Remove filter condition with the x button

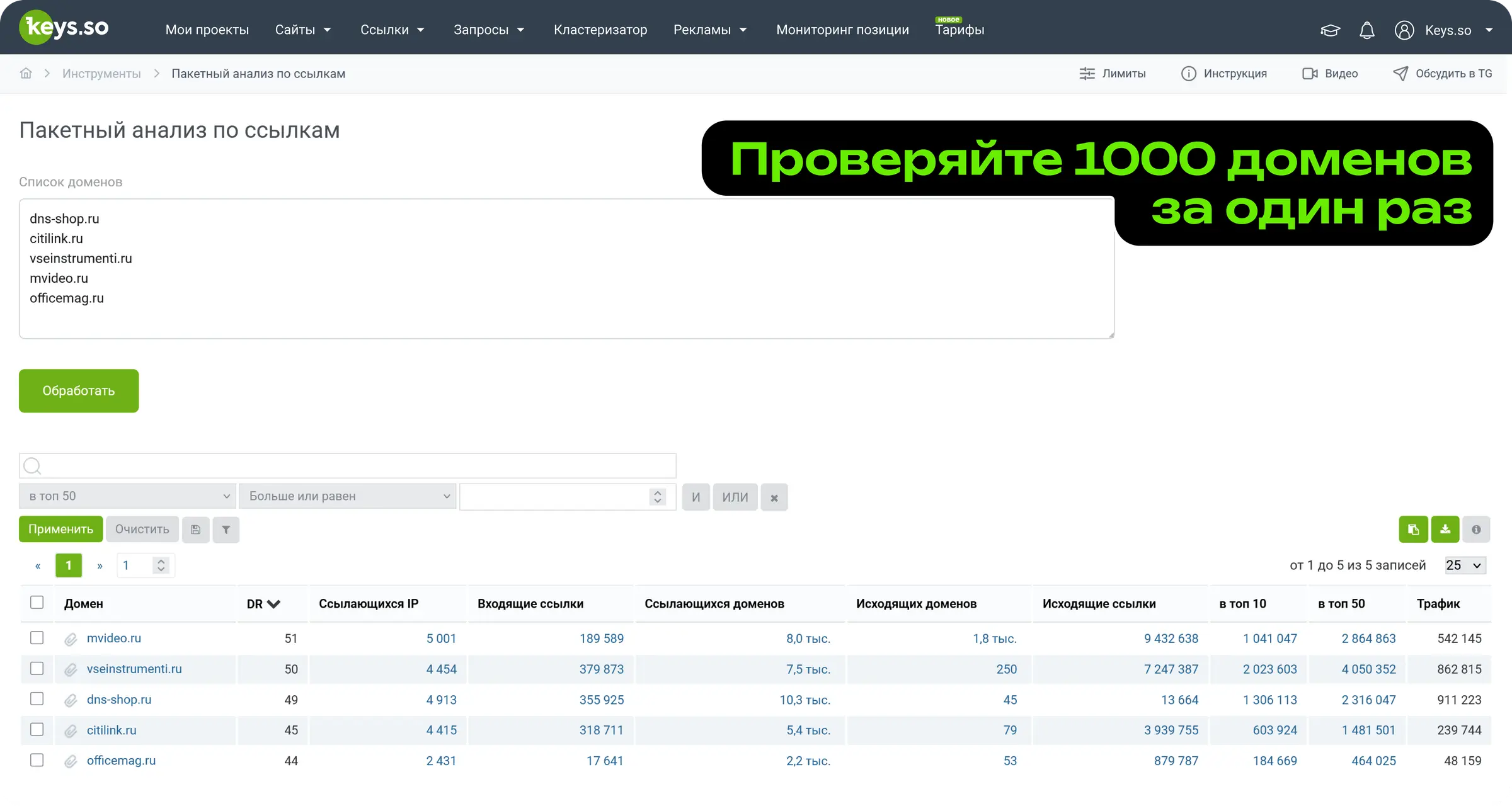pyautogui.click(x=774, y=497)
